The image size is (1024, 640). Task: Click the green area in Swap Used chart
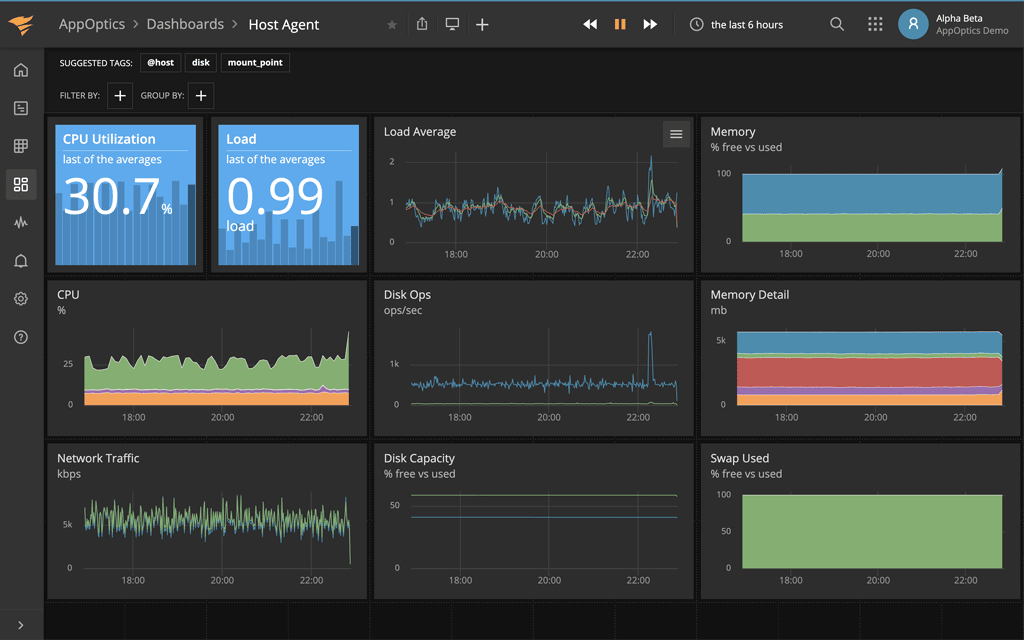pos(872,531)
